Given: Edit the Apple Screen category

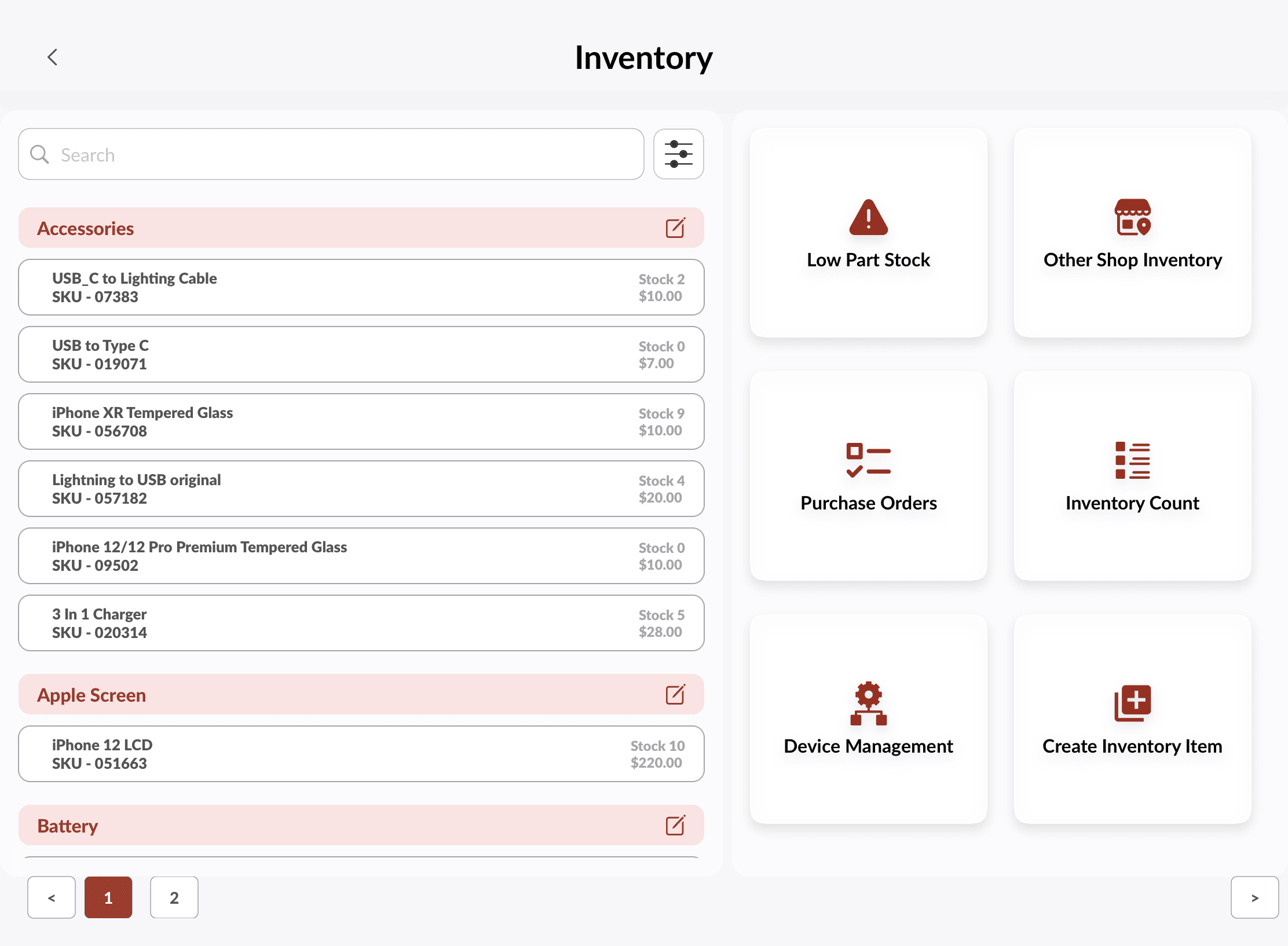Looking at the screenshot, I should [675, 695].
